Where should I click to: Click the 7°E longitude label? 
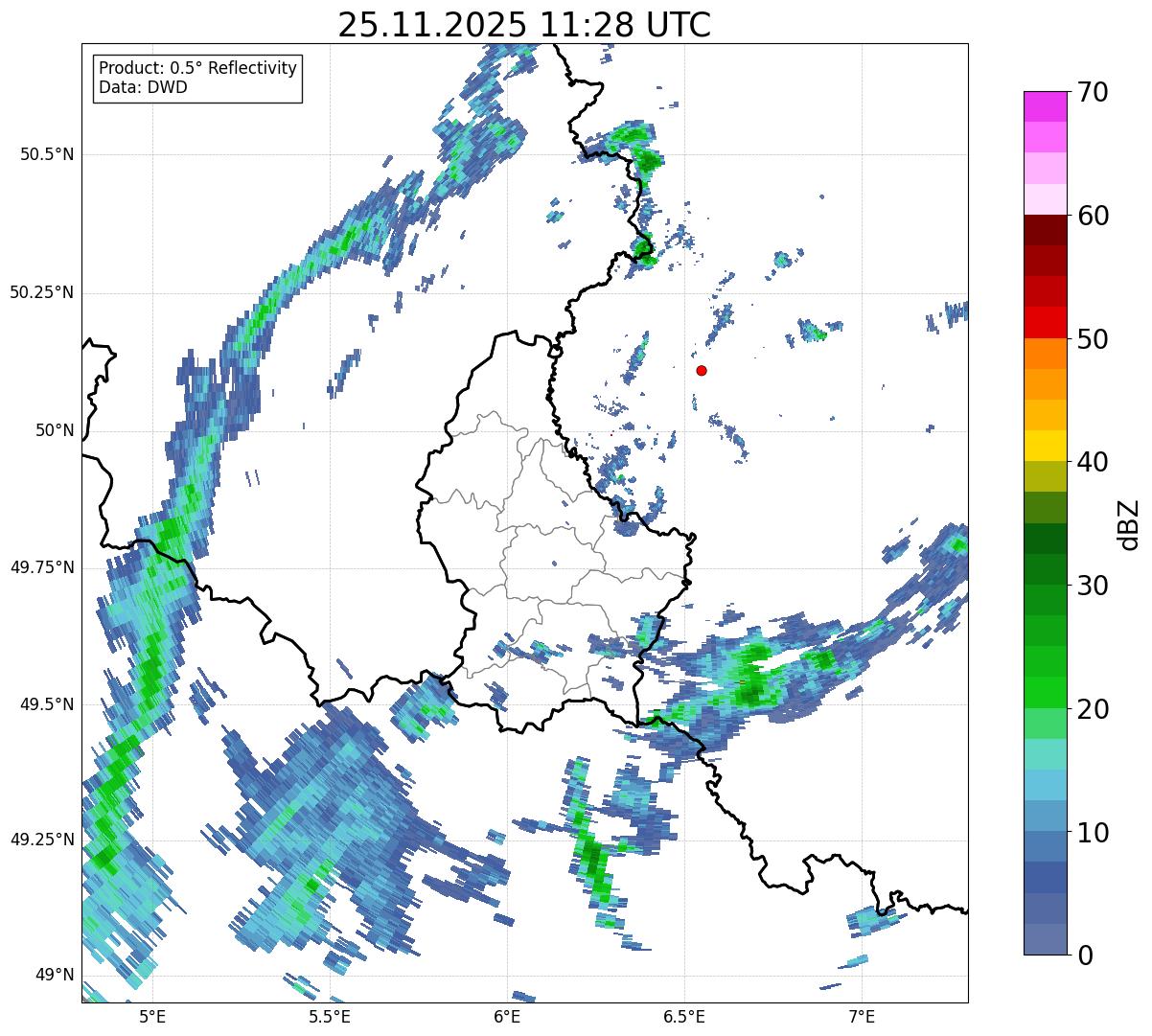tap(862, 1017)
